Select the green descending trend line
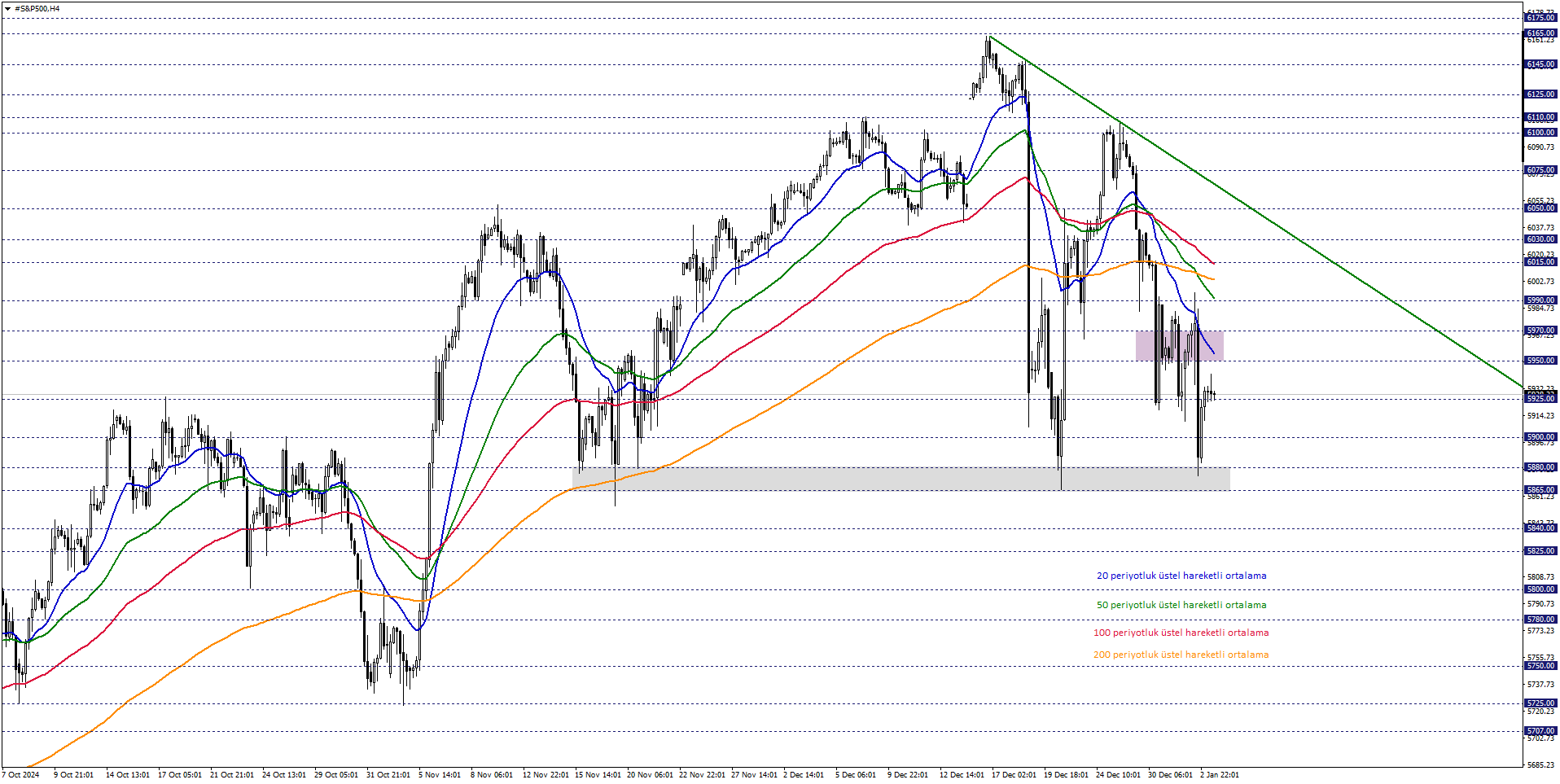 tap(1255, 212)
